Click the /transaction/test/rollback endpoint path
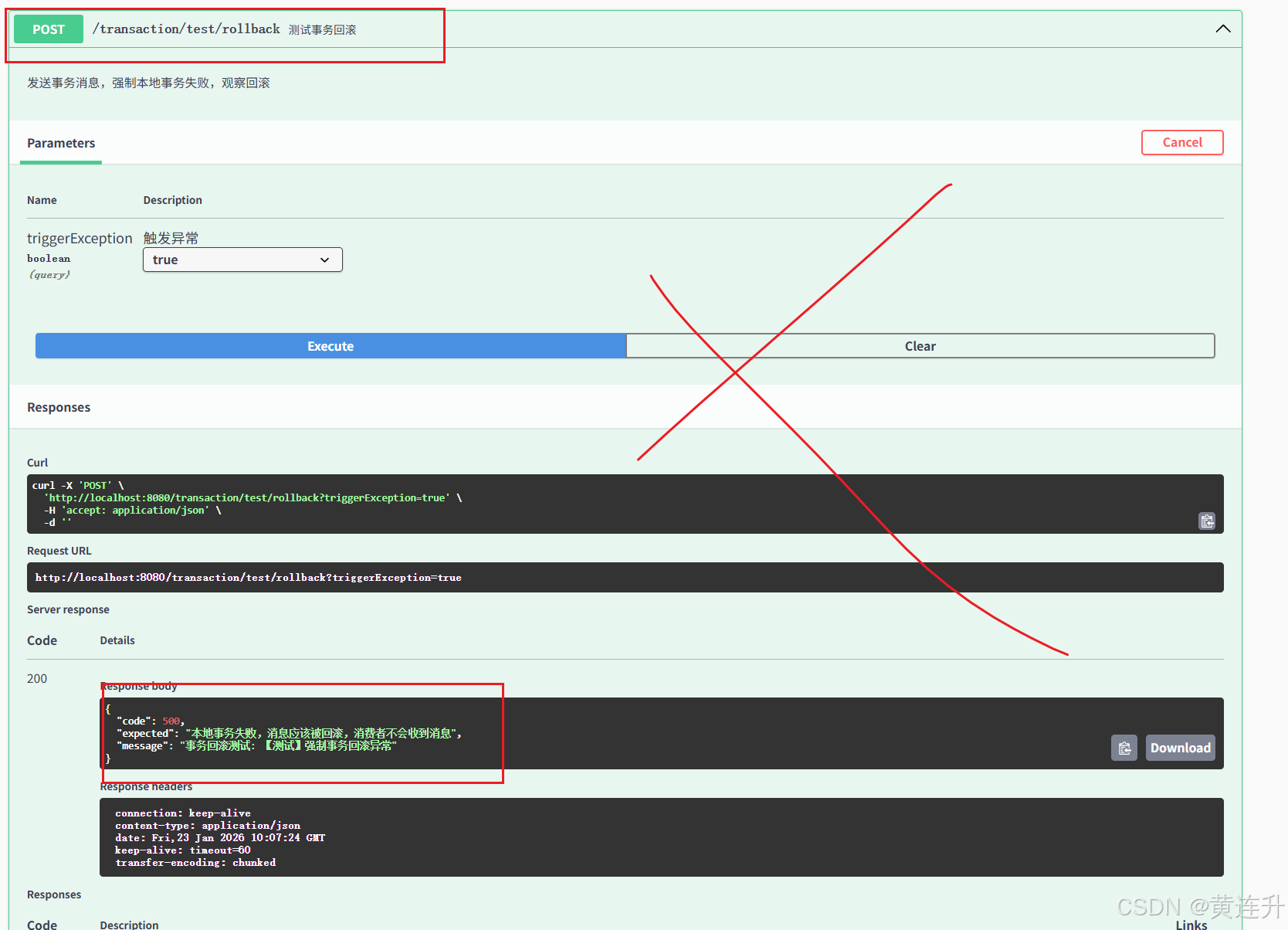Screen dimensions: 1288x930 pyautogui.click(x=186, y=29)
